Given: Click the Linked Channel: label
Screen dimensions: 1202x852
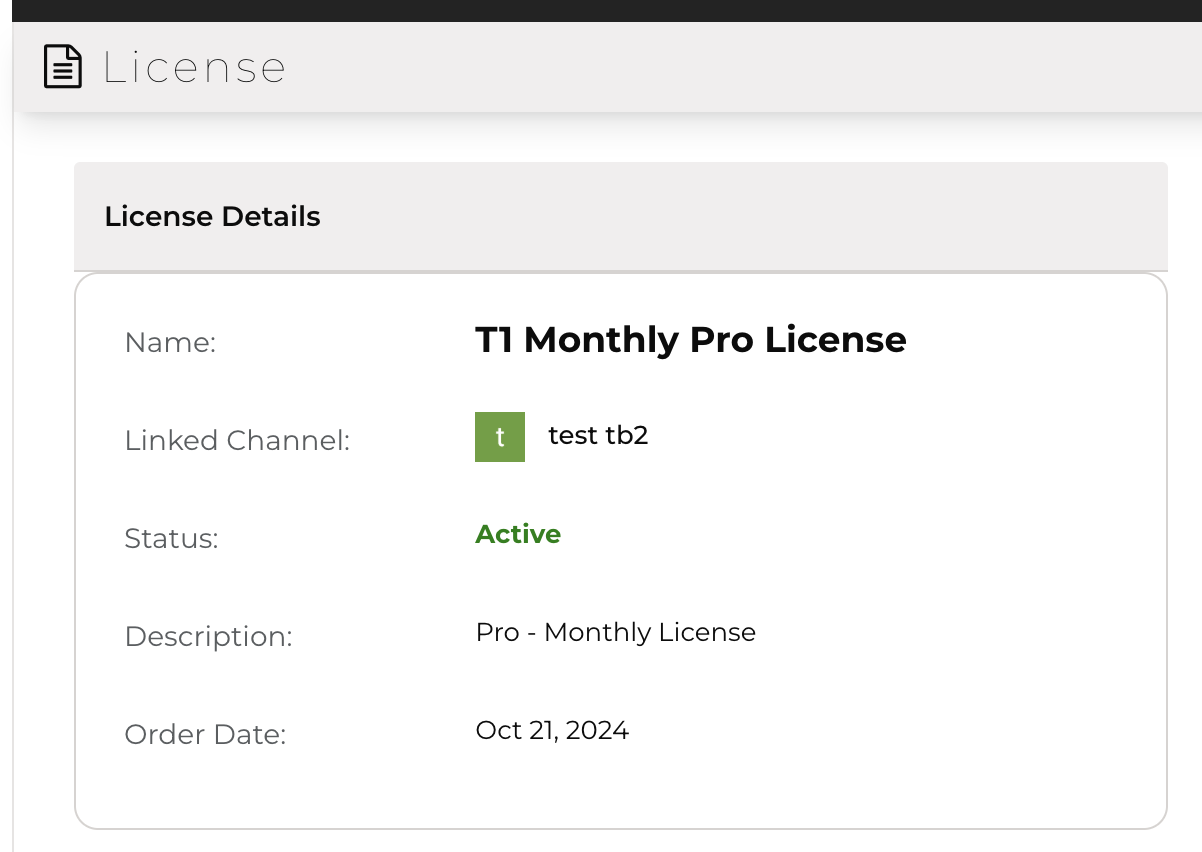Looking at the screenshot, I should point(237,441).
